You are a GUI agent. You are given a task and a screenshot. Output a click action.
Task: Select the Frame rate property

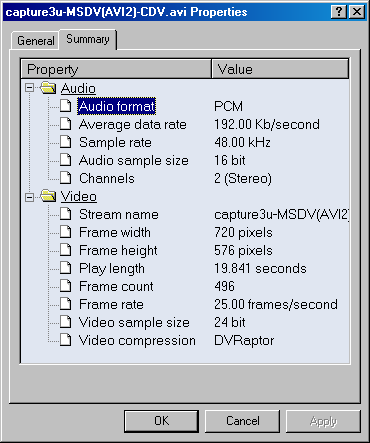pos(111,304)
